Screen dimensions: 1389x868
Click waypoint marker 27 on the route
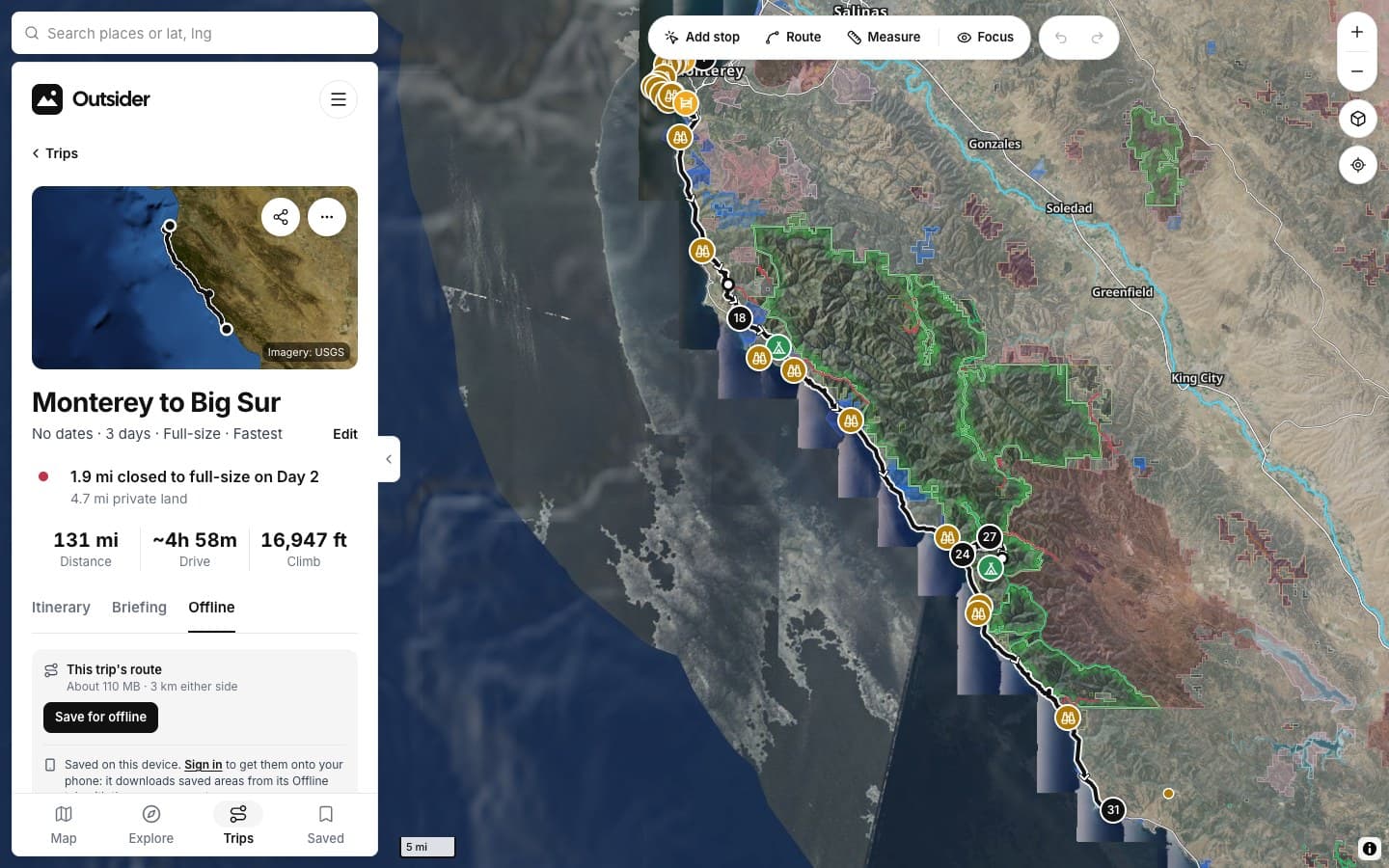(990, 537)
